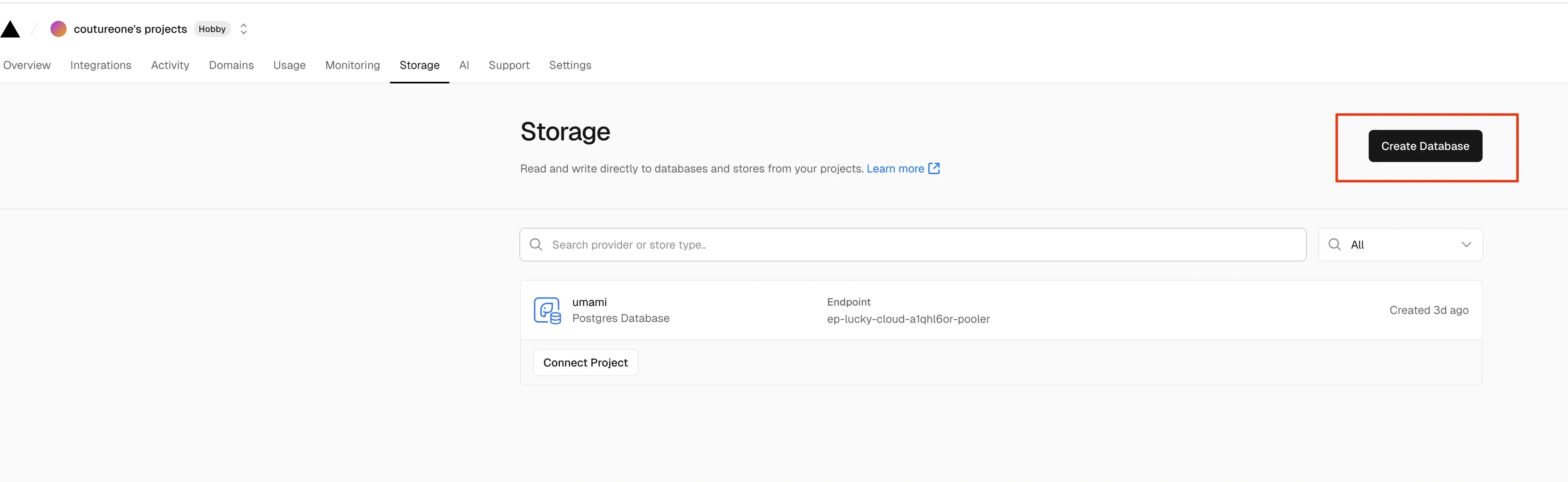Click the Connect Project button
Screen dimensions: 1568x482
coord(585,363)
